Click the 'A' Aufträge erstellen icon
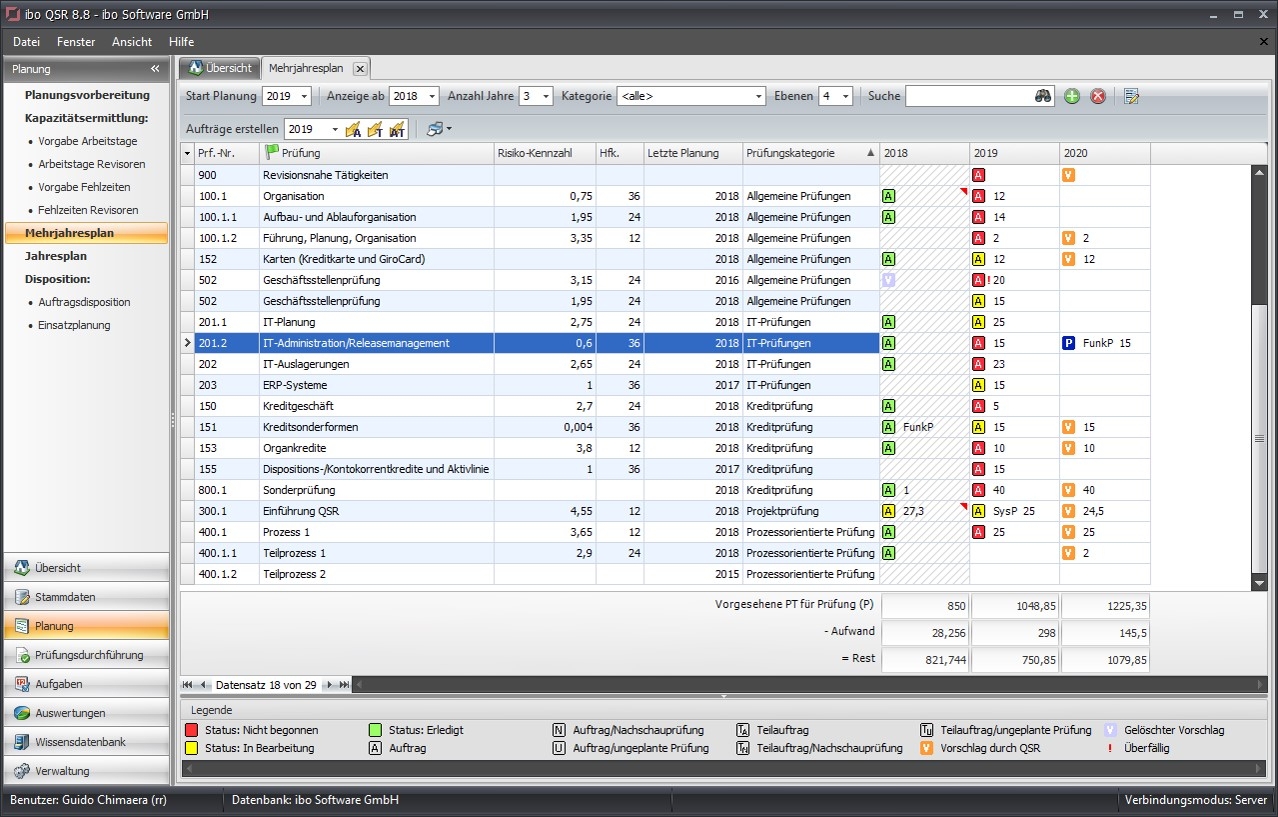This screenshot has width=1278, height=817. tap(352, 129)
